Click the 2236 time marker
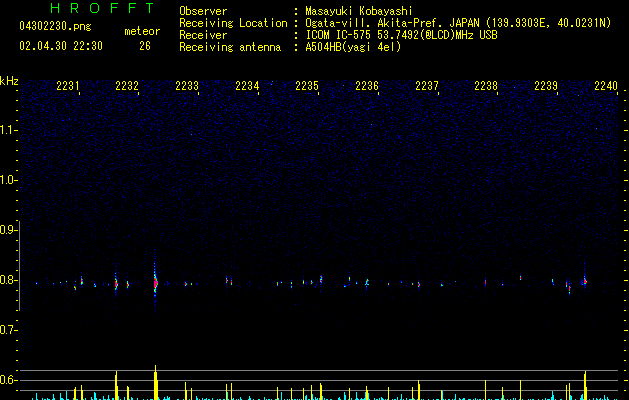Viewport: 629px width, 400px height. tap(367, 86)
